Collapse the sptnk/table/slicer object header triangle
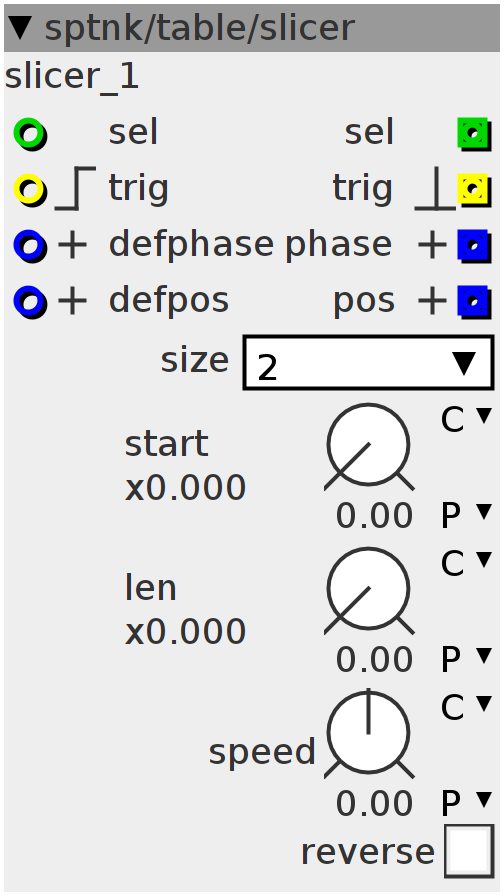This screenshot has height=896, width=504. 21,27
